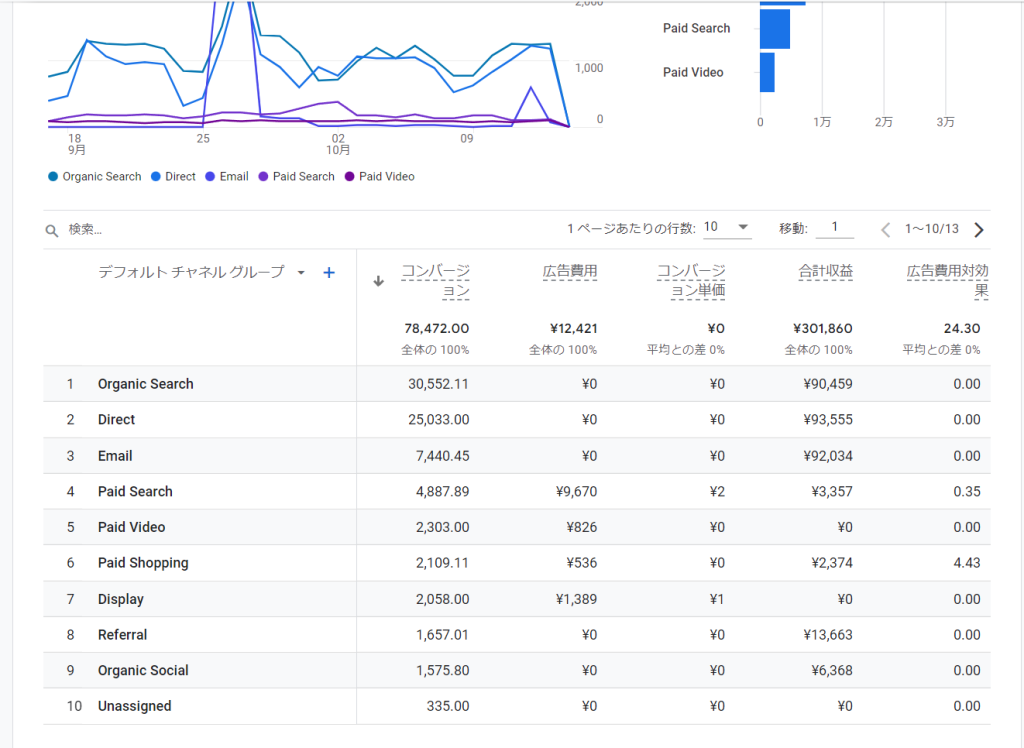Click the Paid Video bar in bar chart
Image resolution: width=1024 pixels, height=748 pixels.
pos(767,73)
